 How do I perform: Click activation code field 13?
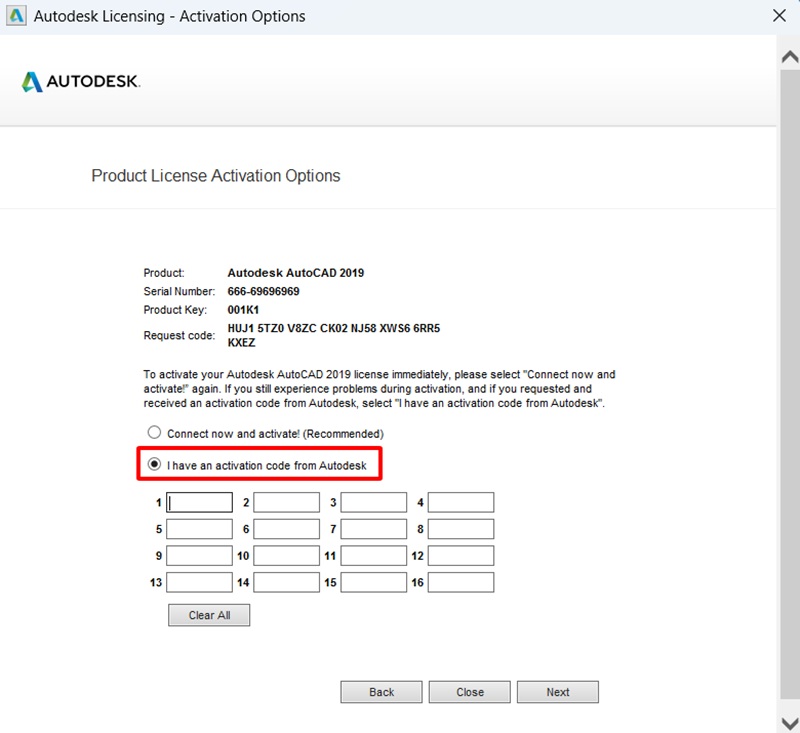pyautogui.click(x=200, y=582)
